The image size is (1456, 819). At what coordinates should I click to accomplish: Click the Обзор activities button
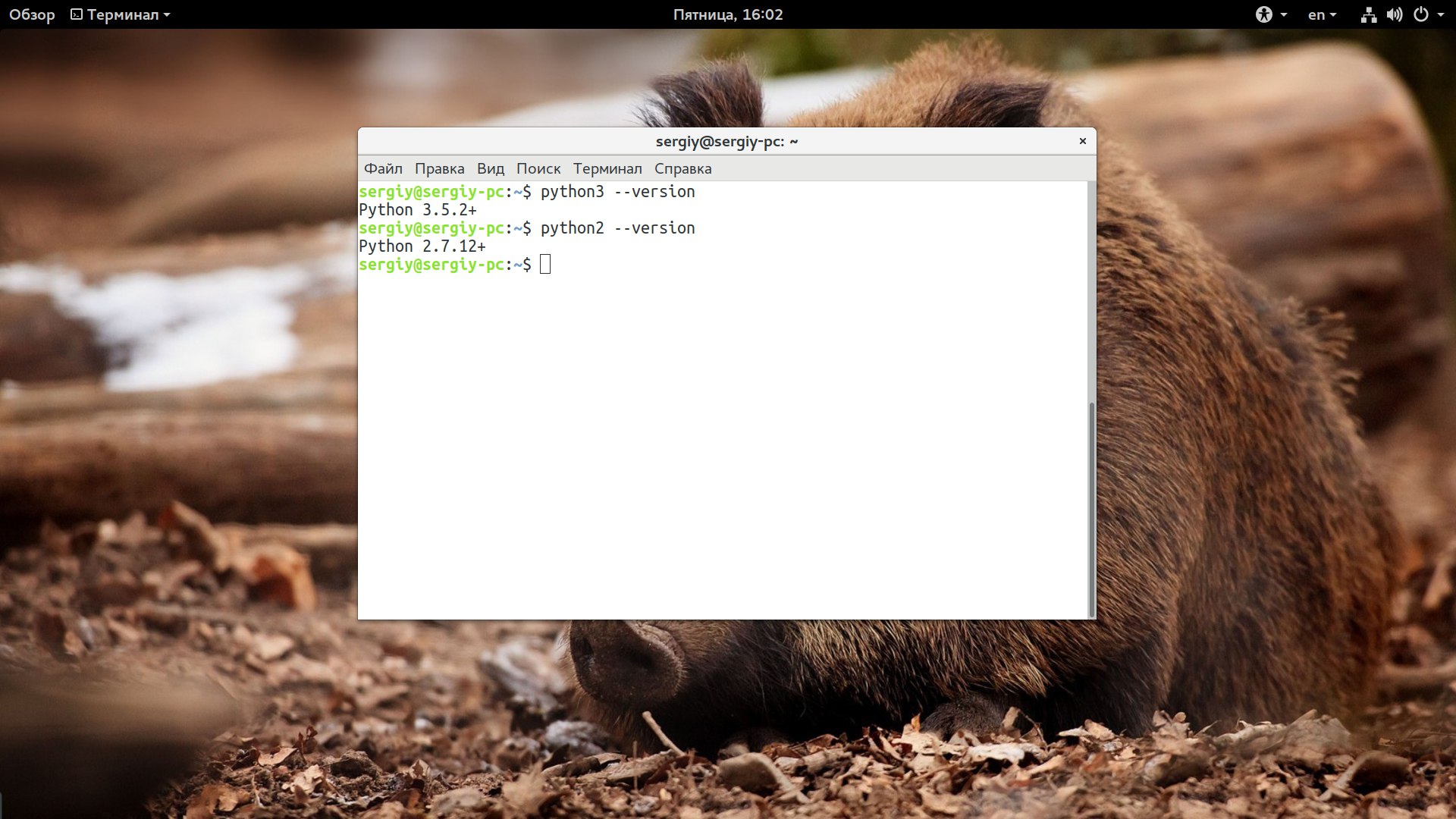pyautogui.click(x=32, y=14)
